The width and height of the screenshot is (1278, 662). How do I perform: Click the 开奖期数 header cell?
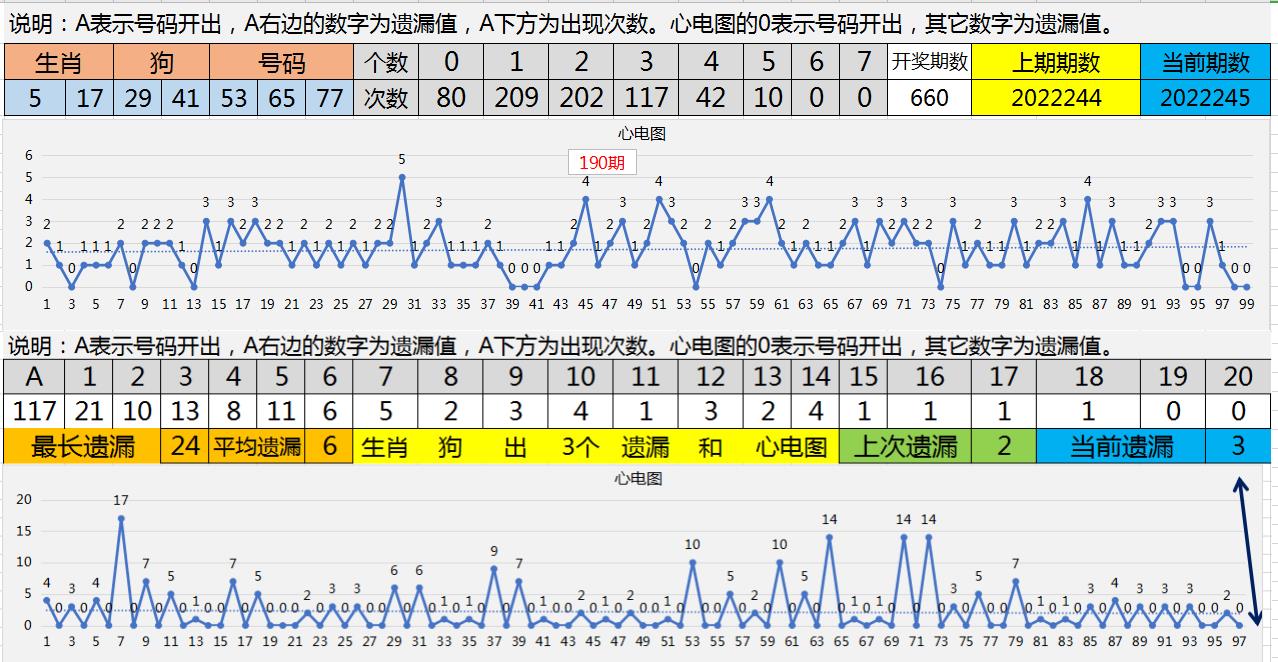[930, 63]
